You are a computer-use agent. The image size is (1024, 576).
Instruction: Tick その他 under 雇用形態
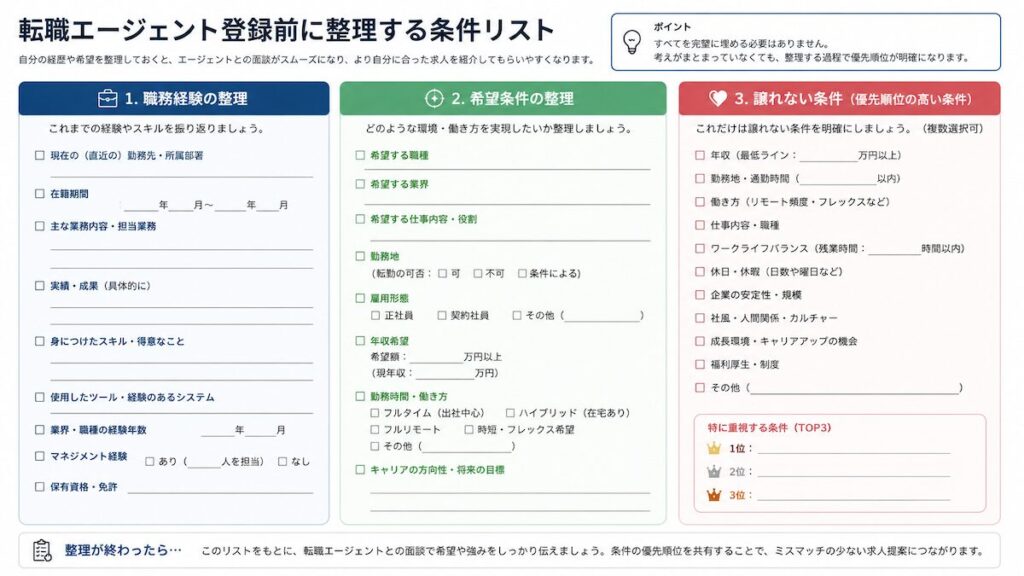point(517,315)
